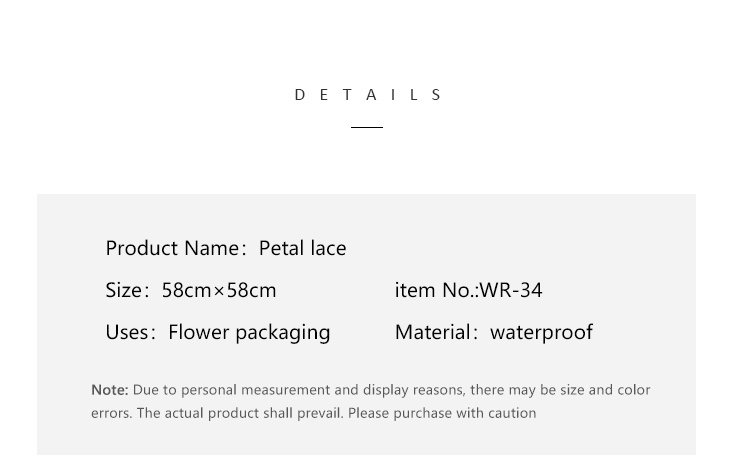This screenshot has height=472, width=732.
Task: Click the bold Note: label
Action: tap(110, 390)
